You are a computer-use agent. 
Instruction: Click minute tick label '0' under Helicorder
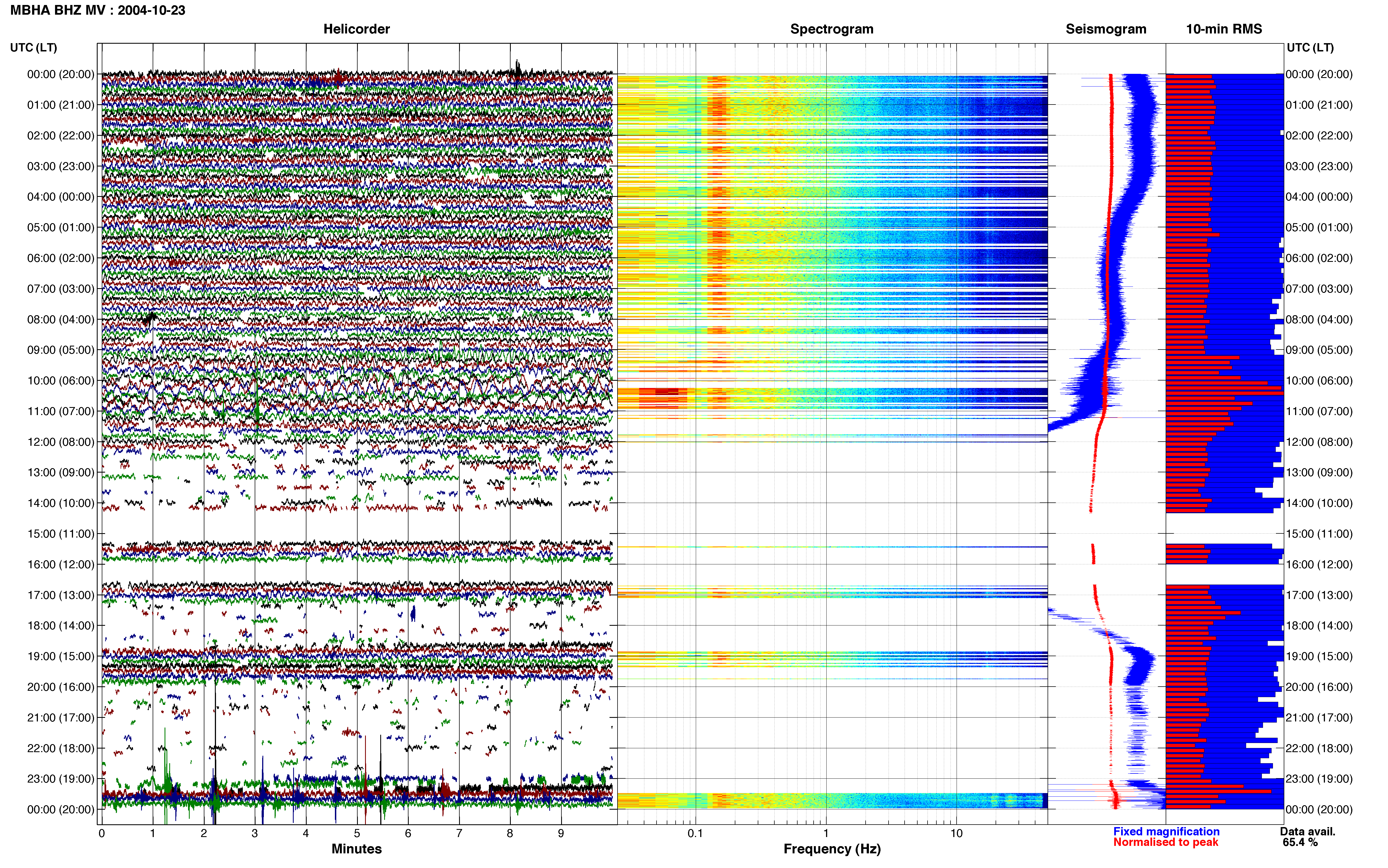(101, 833)
